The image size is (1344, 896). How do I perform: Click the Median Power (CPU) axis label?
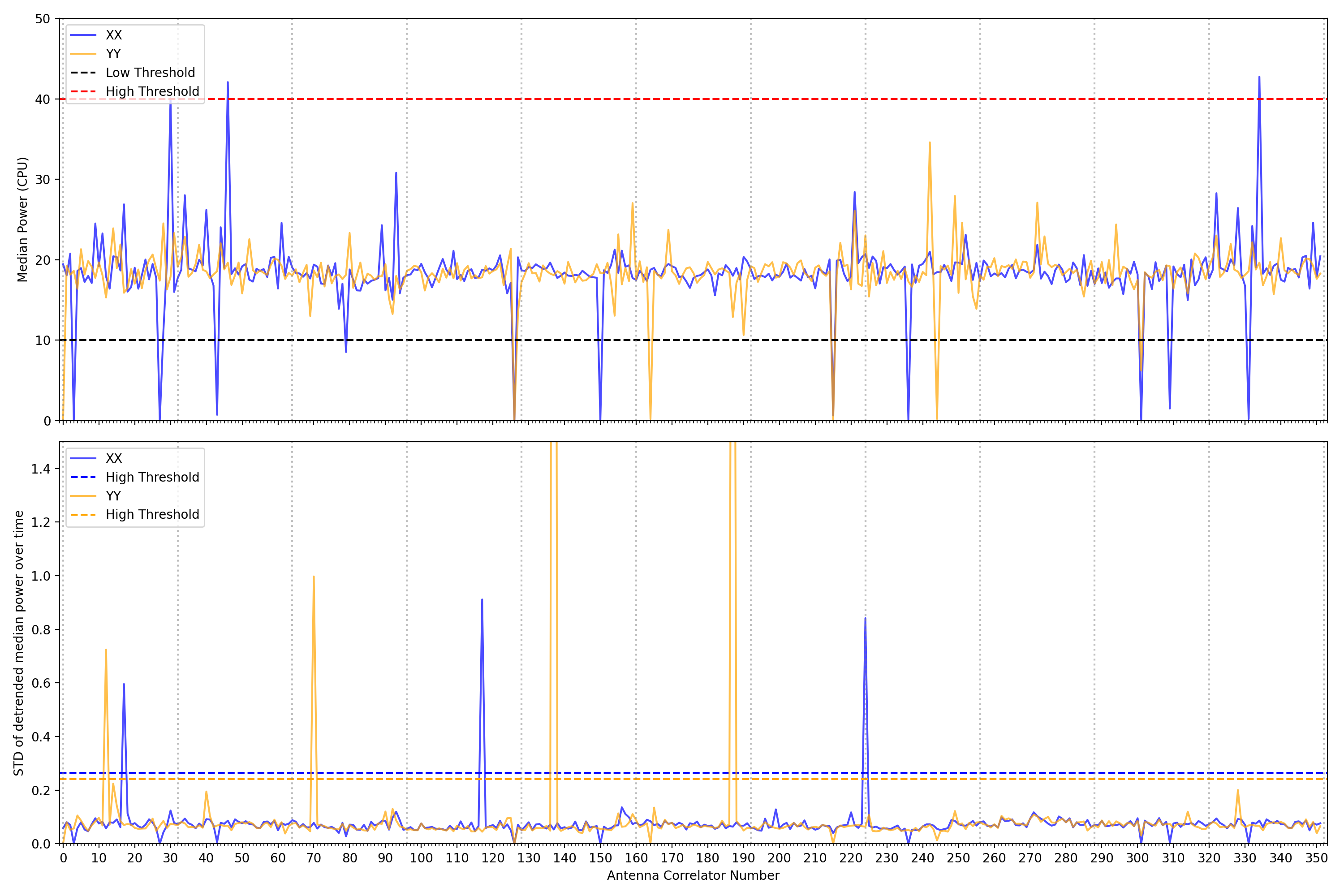pyautogui.click(x=22, y=220)
